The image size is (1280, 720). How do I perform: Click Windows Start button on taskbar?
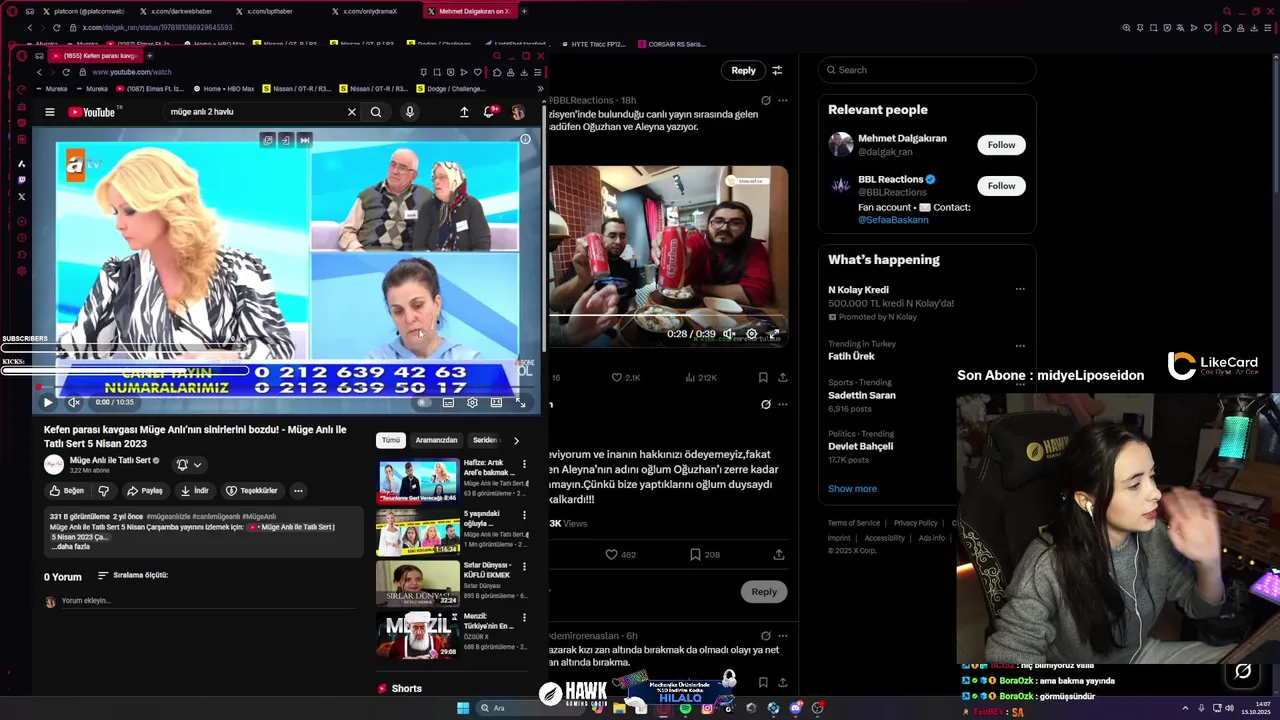(x=463, y=708)
